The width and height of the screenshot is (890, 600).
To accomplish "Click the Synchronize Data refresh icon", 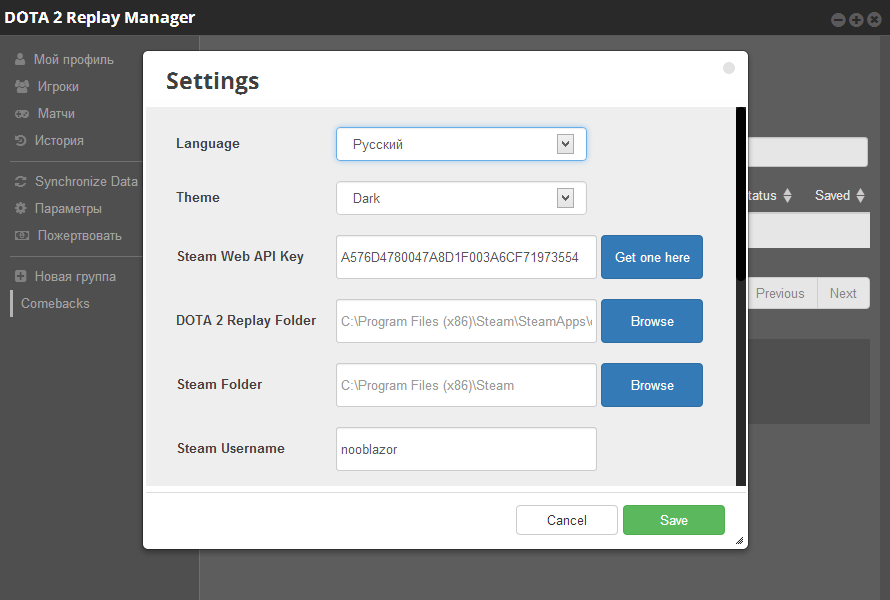I will (20, 182).
